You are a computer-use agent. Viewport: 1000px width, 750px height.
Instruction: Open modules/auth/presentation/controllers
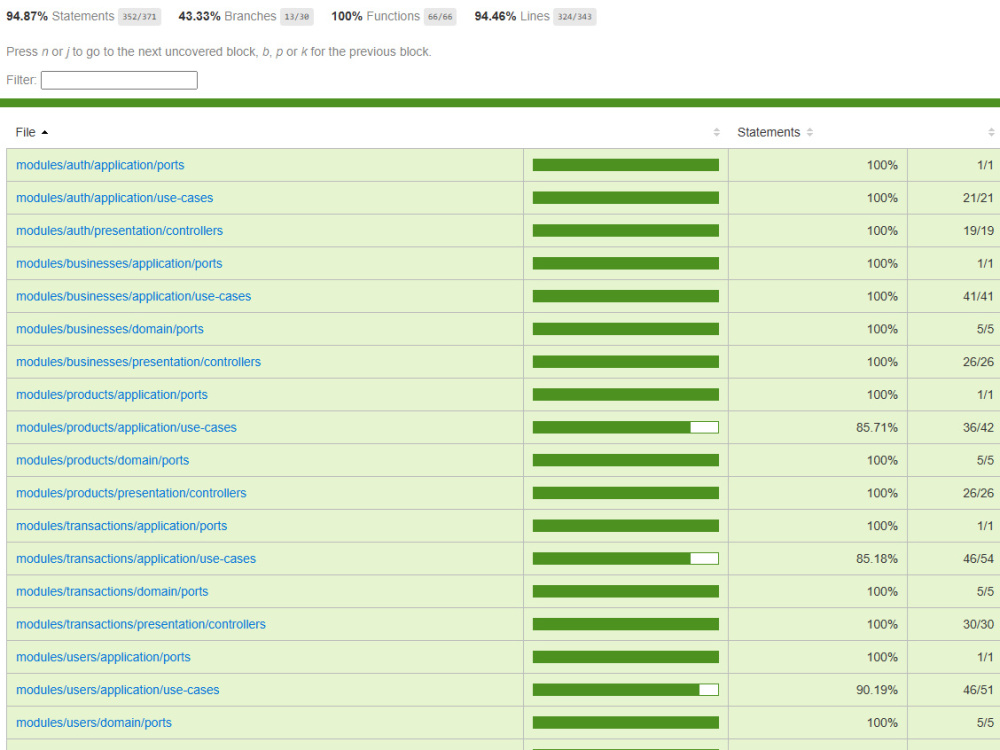click(119, 231)
